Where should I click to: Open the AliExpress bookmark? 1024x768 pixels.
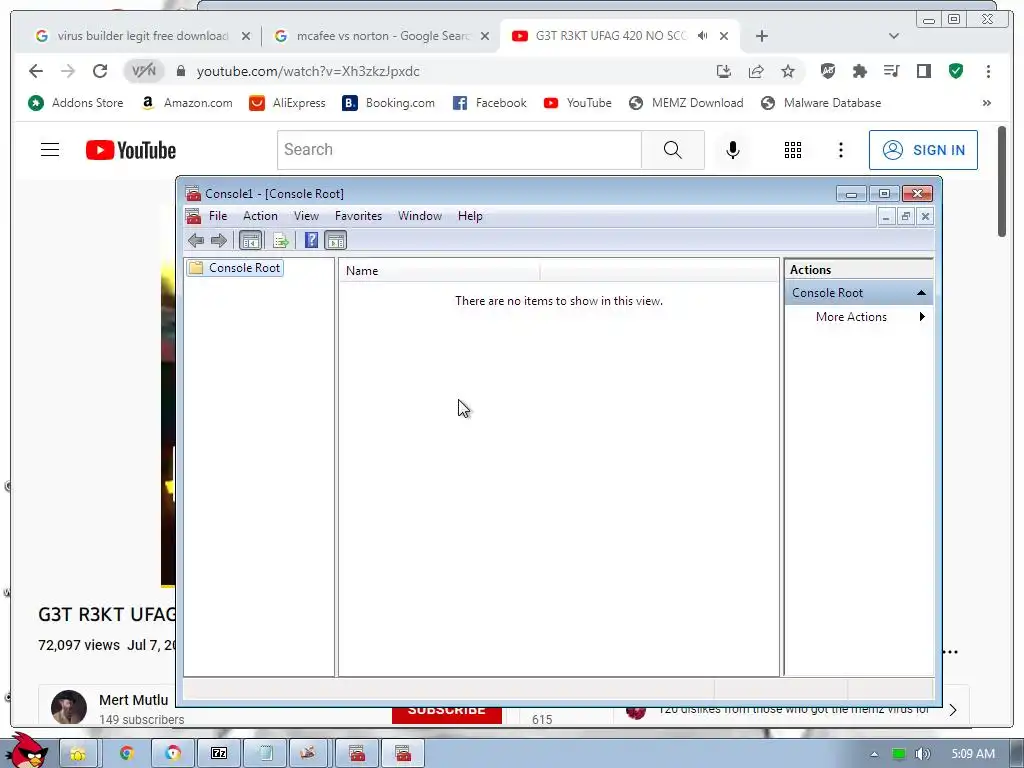(x=287, y=103)
